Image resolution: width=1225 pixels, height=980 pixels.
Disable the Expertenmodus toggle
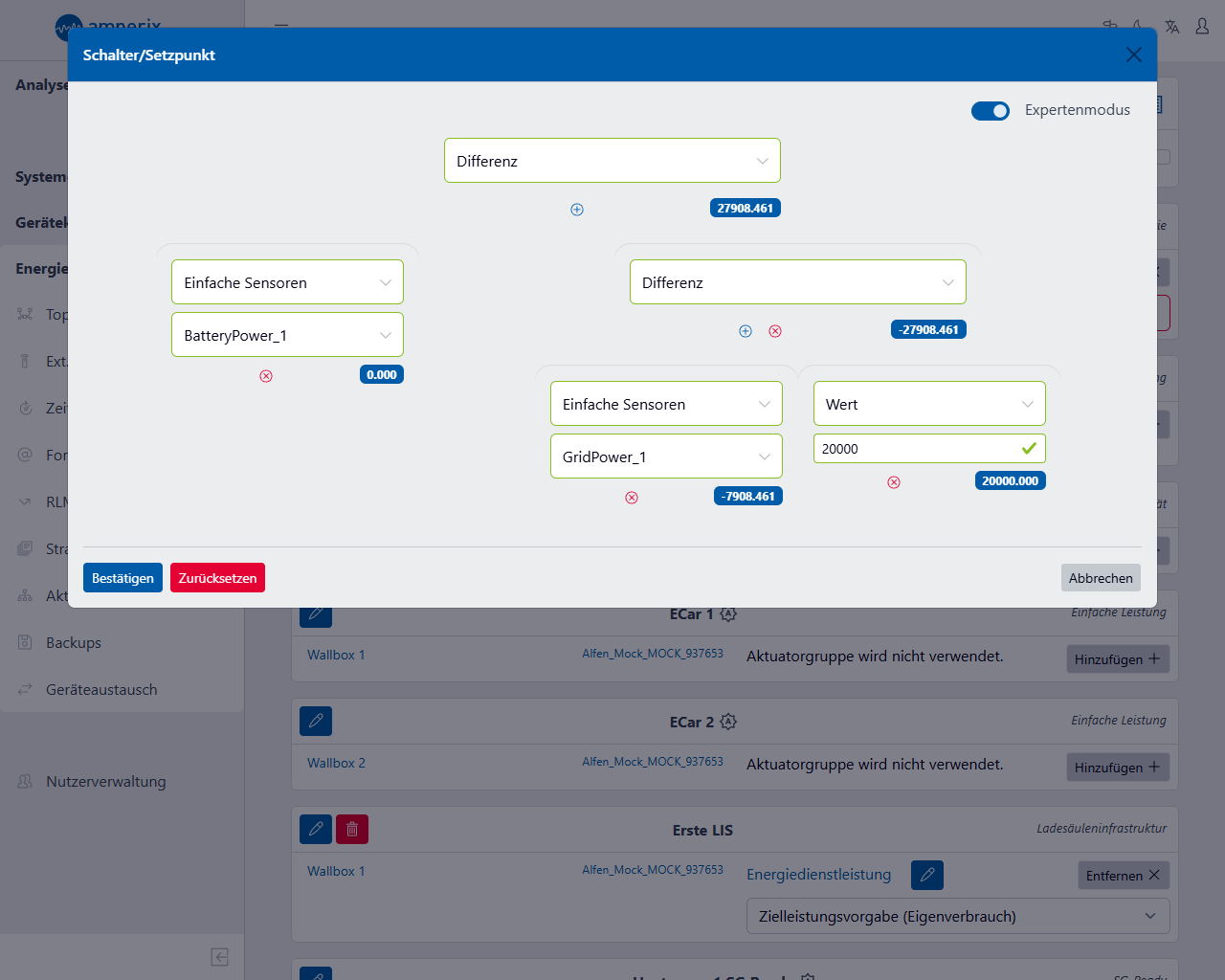pyautogui.click(x=991, y=111)
